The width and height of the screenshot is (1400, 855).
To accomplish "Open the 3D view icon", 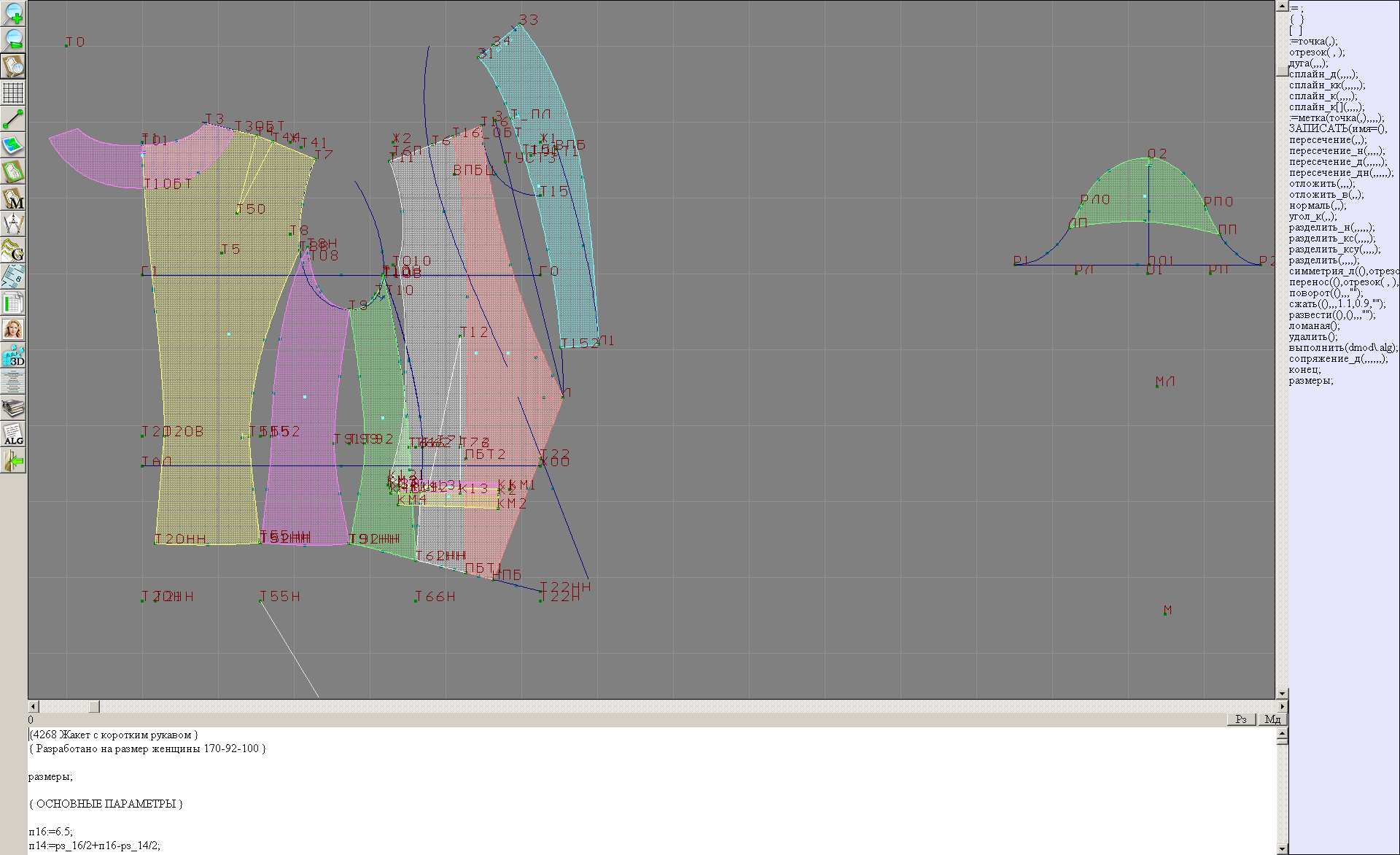I will pyautogui.click(x=13, y=355).
